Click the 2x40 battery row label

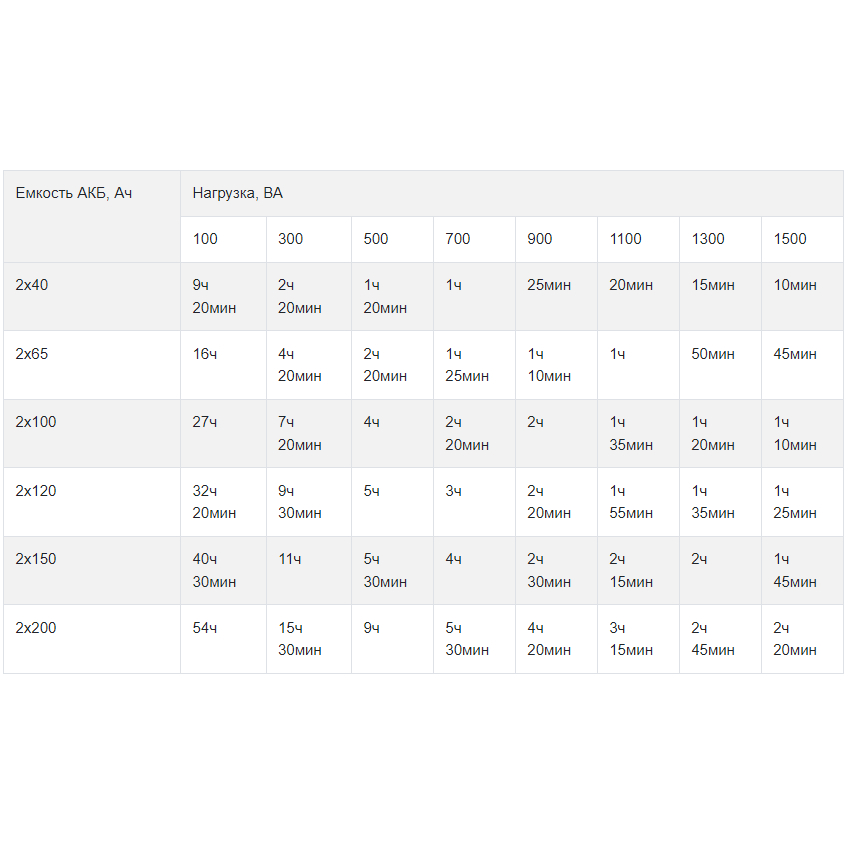(92, 297)
